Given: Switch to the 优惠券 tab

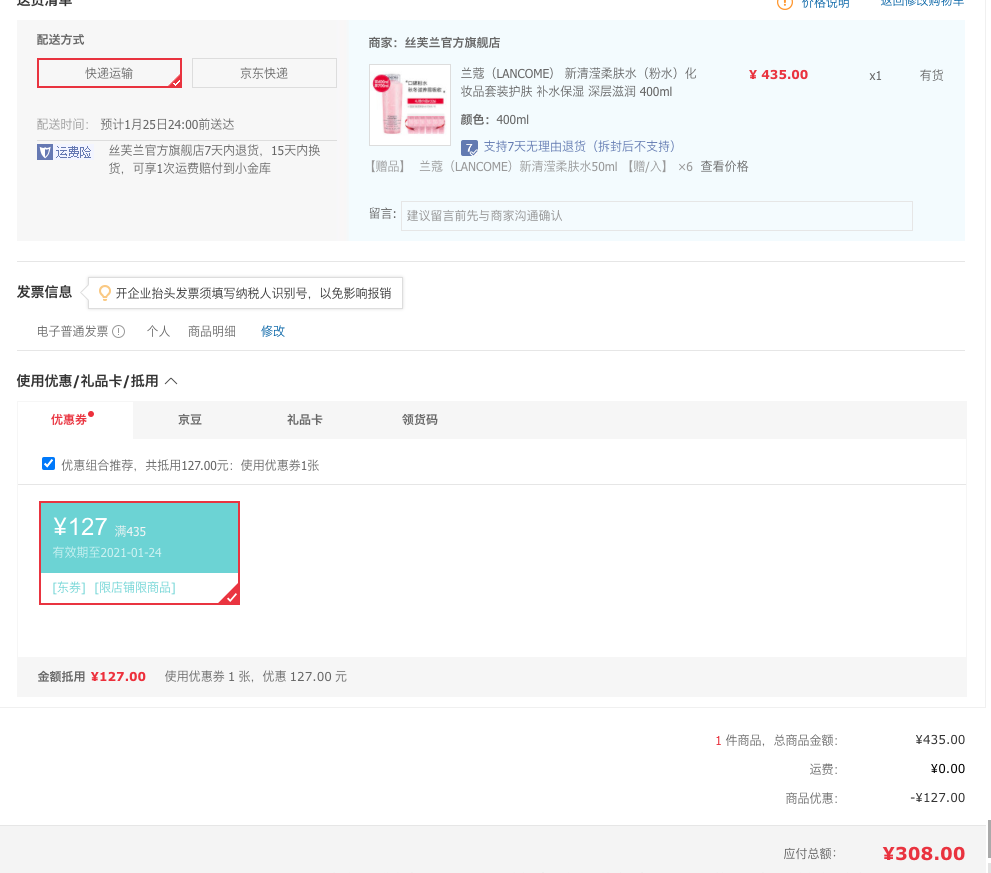Looking at the screenshot, I should pyautogui.click(x=69, y=420).
